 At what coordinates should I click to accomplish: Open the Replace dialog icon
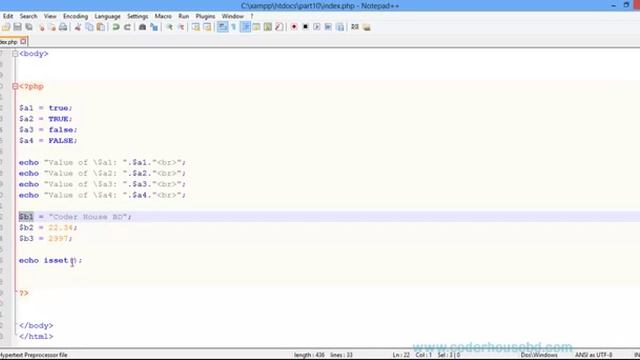point(154,27)
